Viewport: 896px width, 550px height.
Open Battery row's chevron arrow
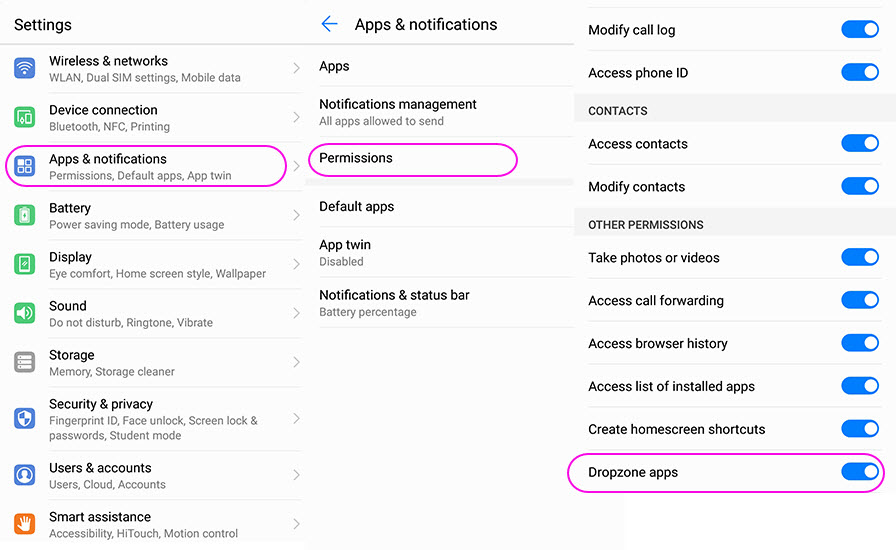coord(296,215)
